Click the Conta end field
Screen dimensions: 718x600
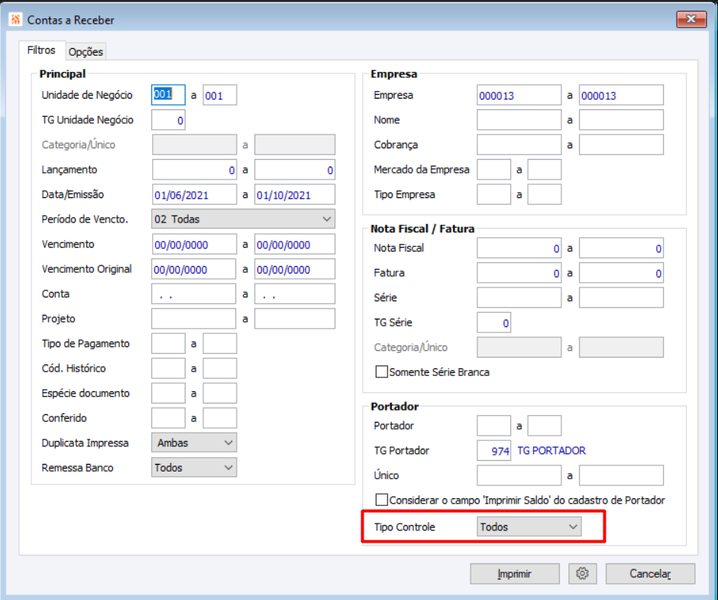tap(294, 294)
